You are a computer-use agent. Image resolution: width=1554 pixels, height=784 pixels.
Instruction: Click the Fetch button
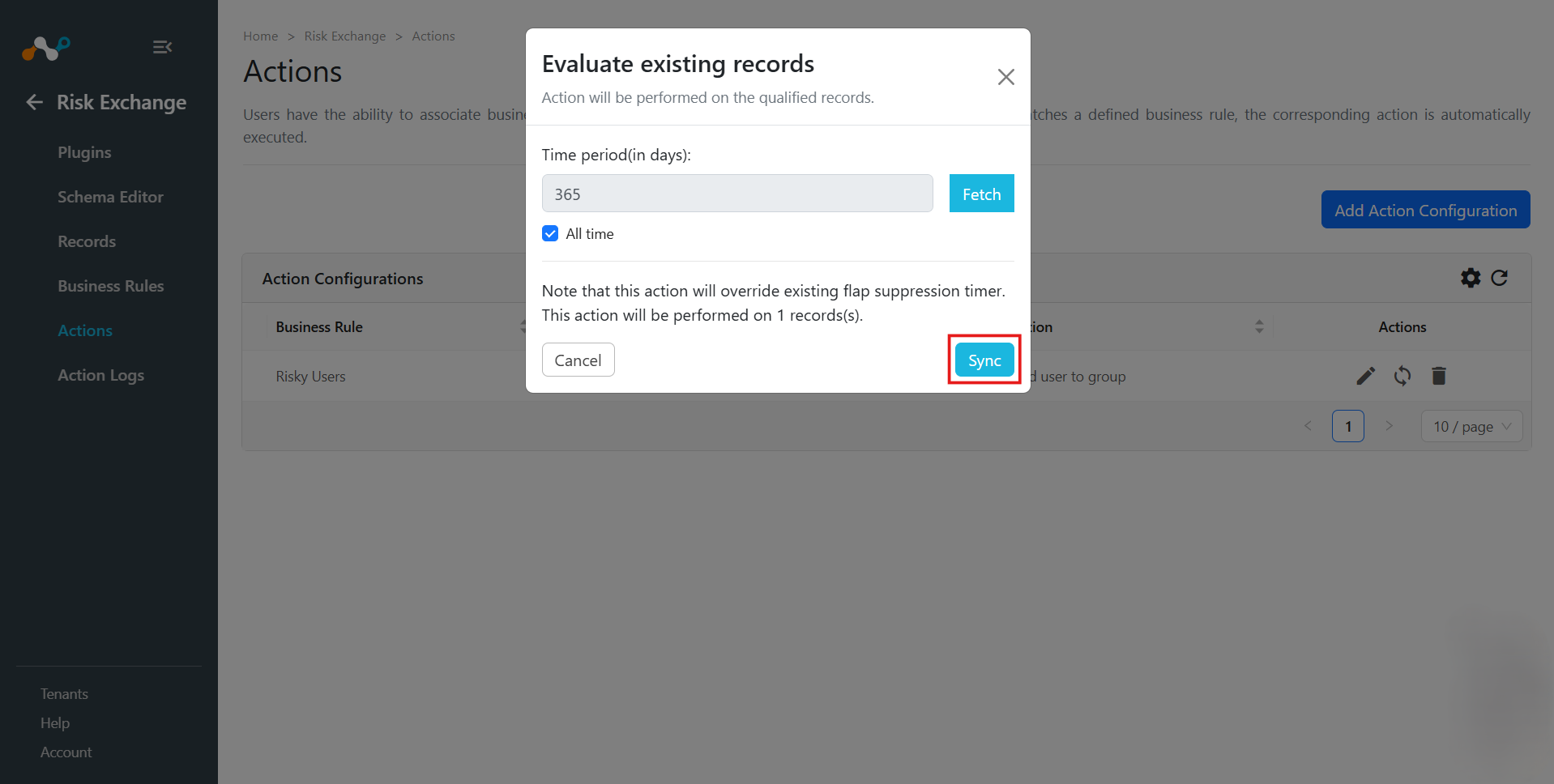point(981,194)
